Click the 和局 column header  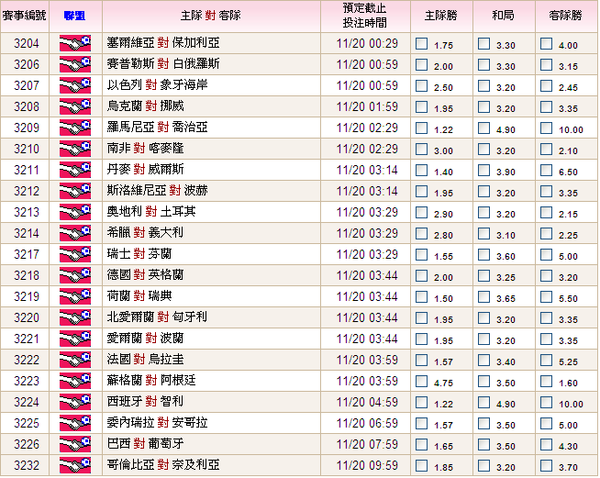pos(504,16)
